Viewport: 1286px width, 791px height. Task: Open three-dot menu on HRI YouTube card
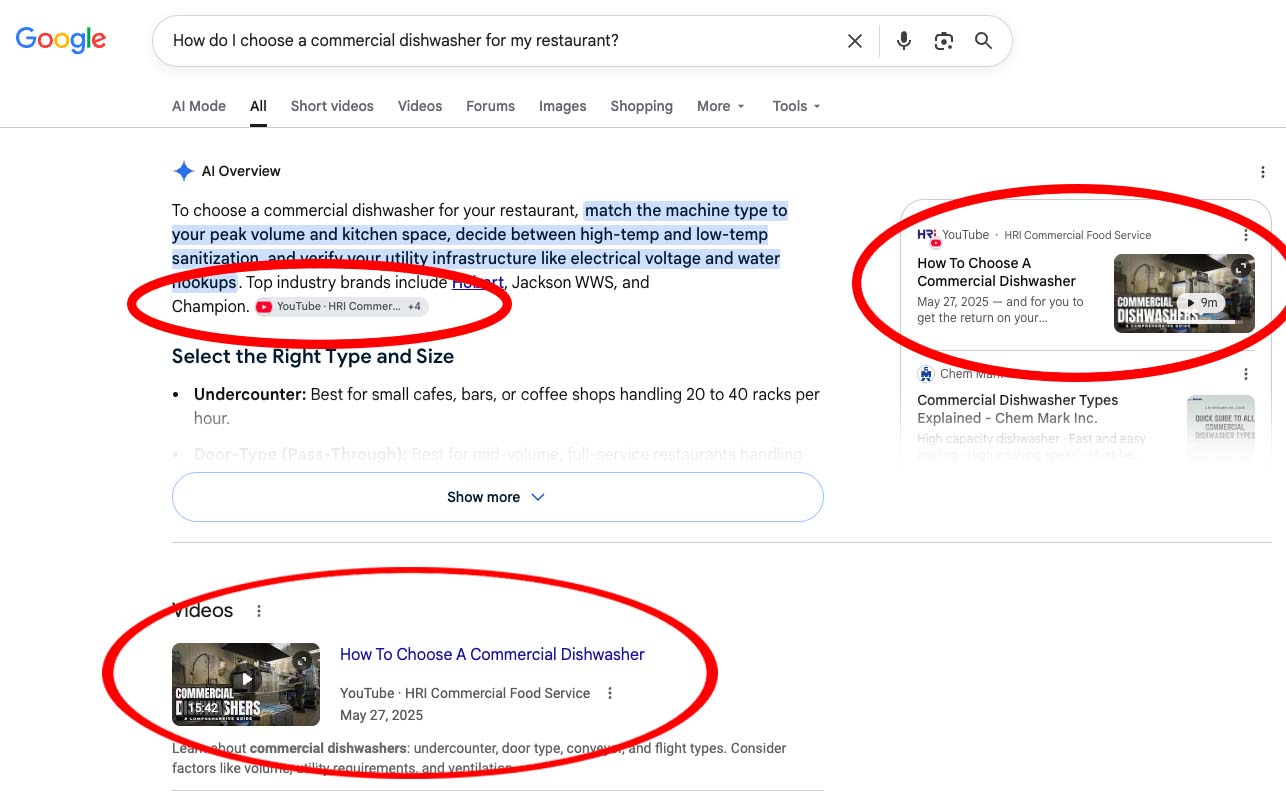[1246, 235]
